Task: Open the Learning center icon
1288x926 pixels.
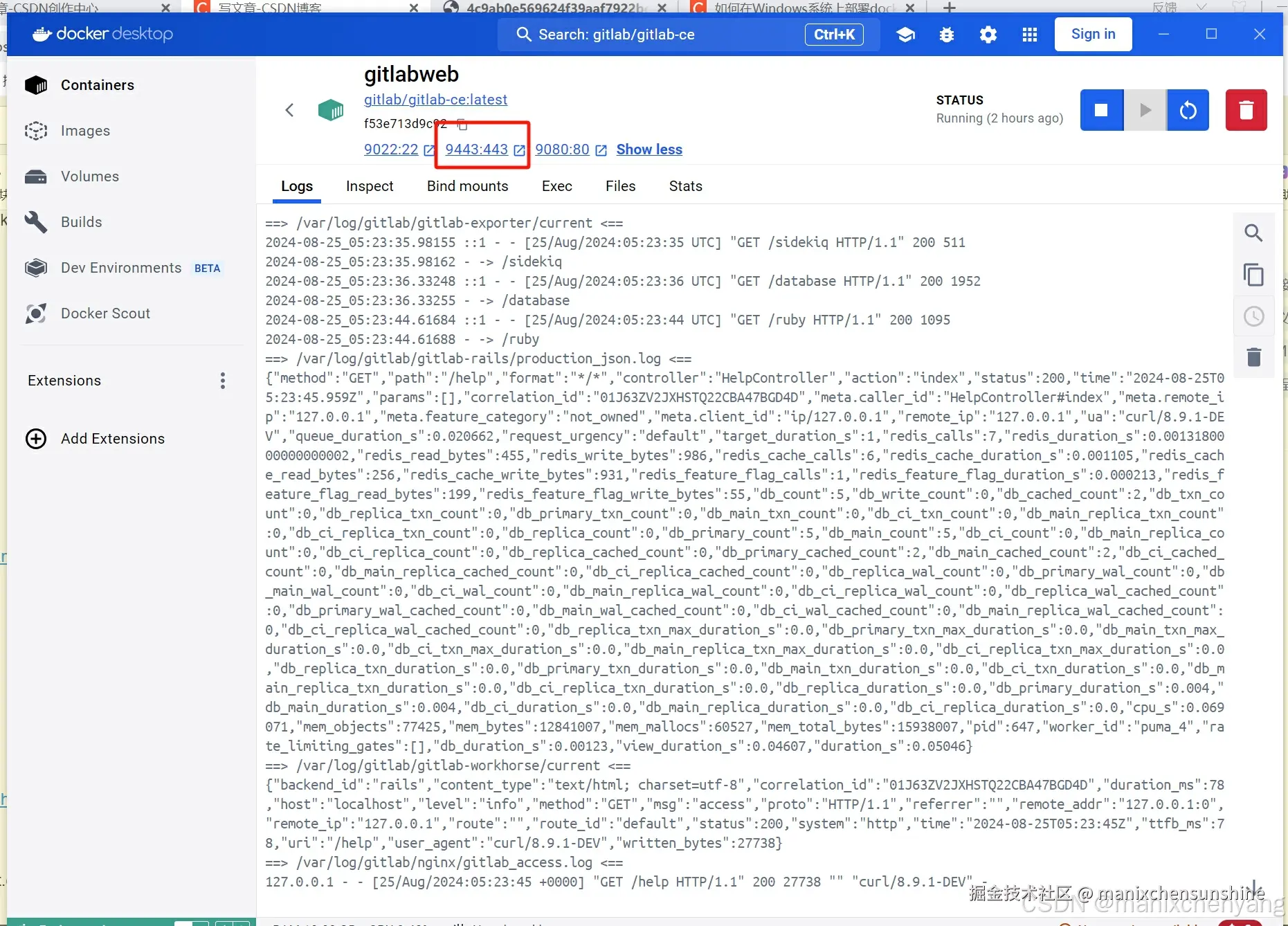Action: (905, 35)
